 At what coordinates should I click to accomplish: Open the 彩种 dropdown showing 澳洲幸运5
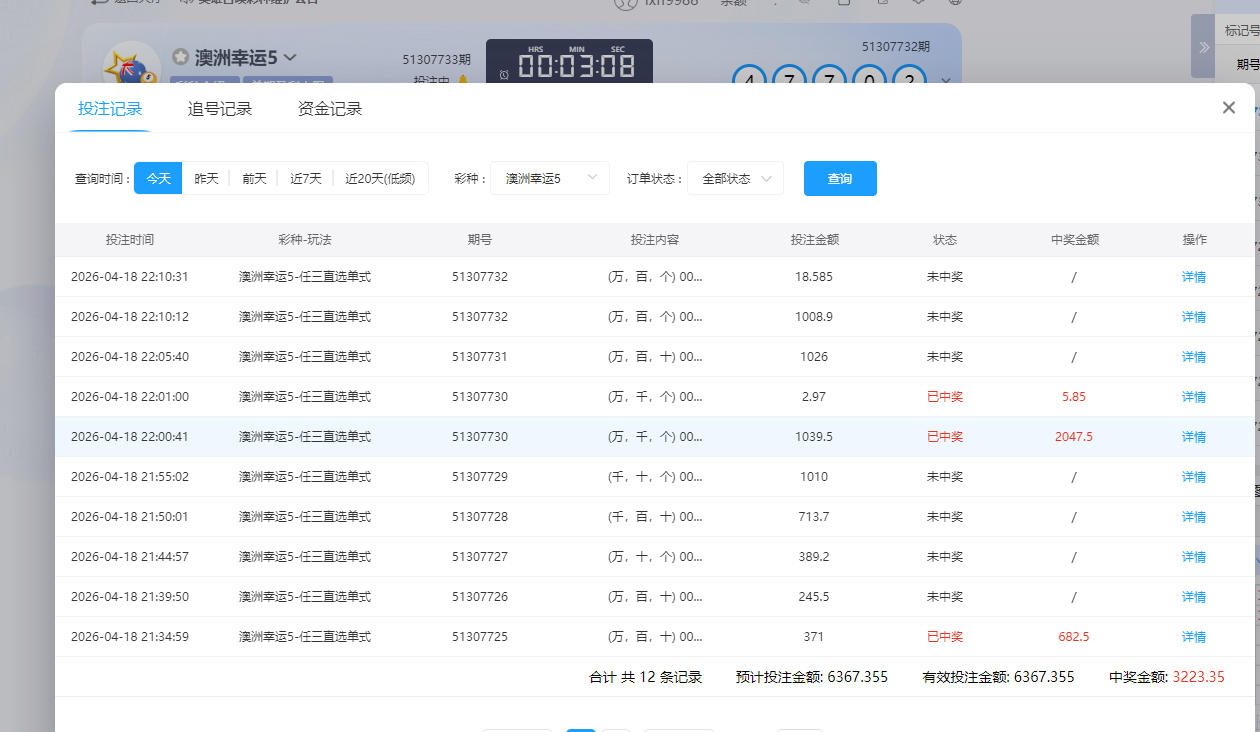coord(550,178)
